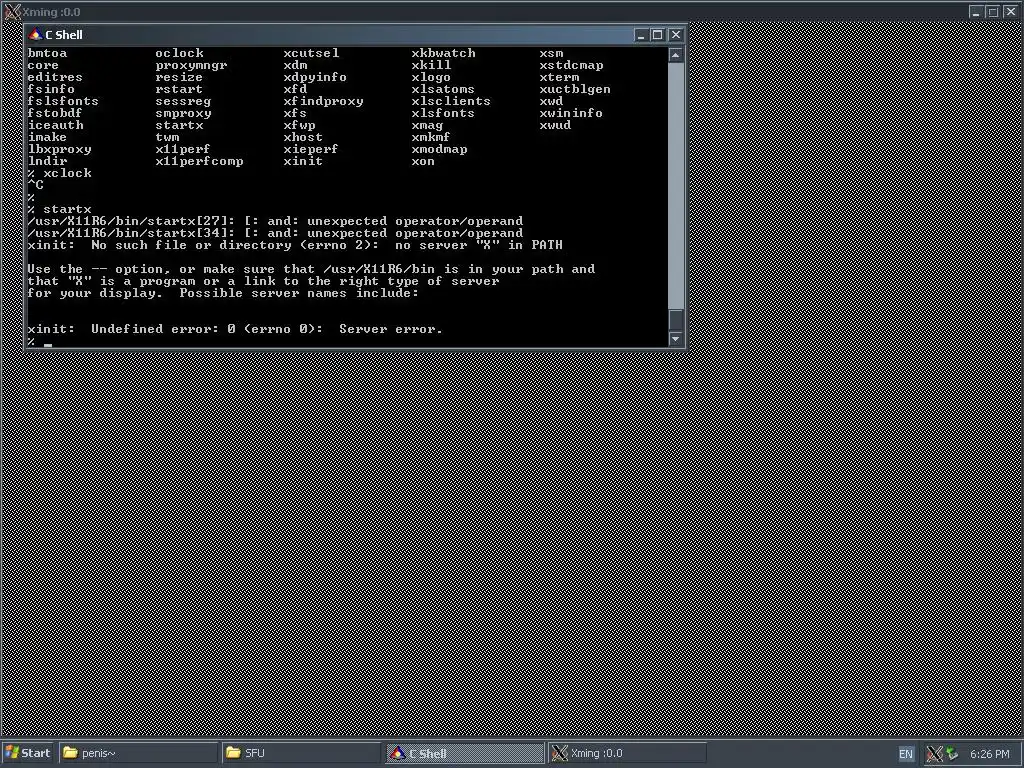The width and height of the screenshot is (1024, 768).
Task: Maximize the C Shell window
Action: click(658, 35)
